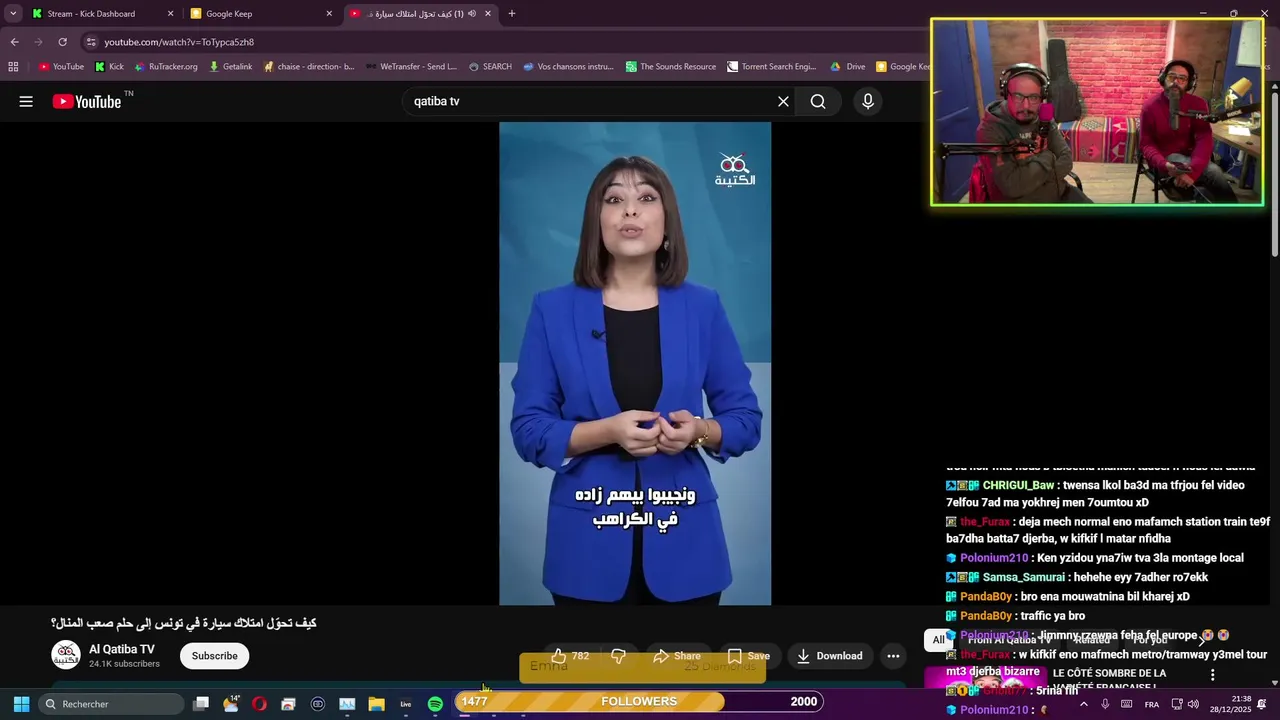Open the Opera browser taskbar icon
This screenshot has width=1280, height=720.
click(260, 704)
